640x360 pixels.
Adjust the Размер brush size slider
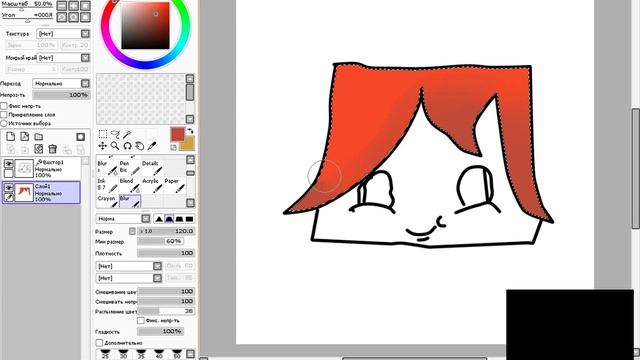(166, 231)
